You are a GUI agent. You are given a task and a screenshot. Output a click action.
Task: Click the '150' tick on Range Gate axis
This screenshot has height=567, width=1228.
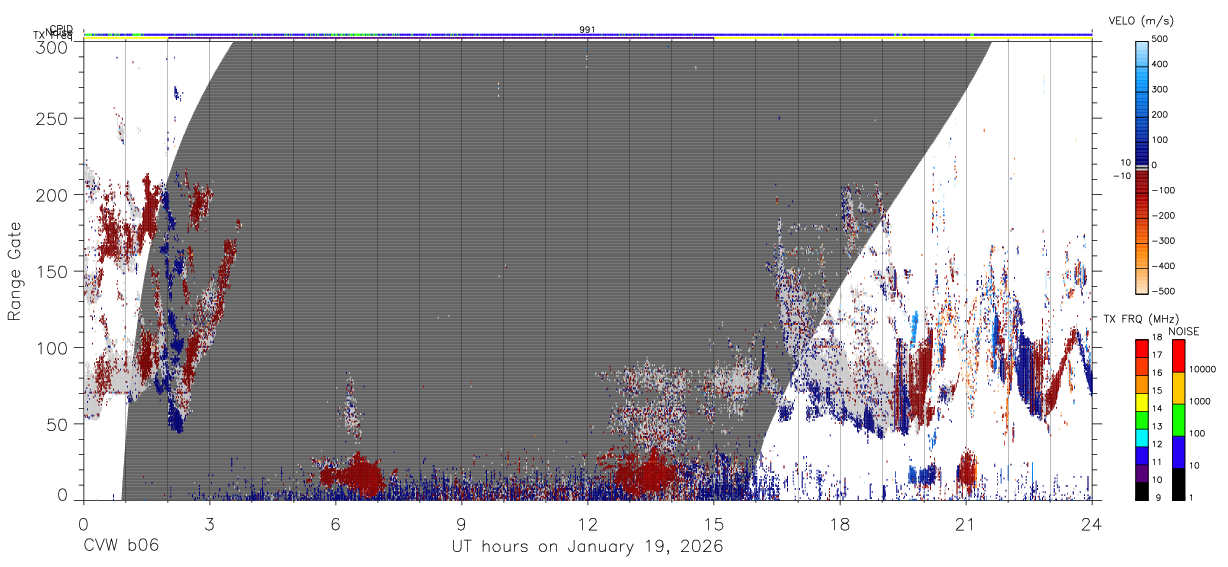(x=52, y=271)
